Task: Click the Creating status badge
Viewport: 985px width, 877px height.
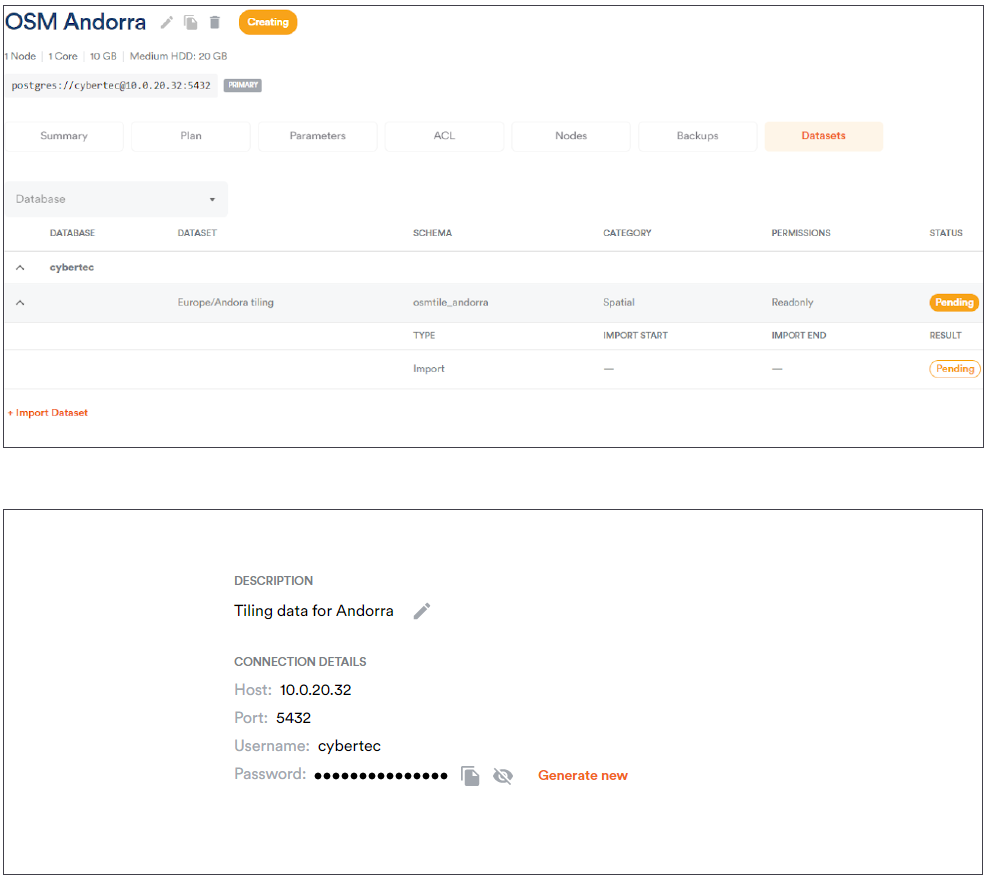Action: (x=267, y=22)
